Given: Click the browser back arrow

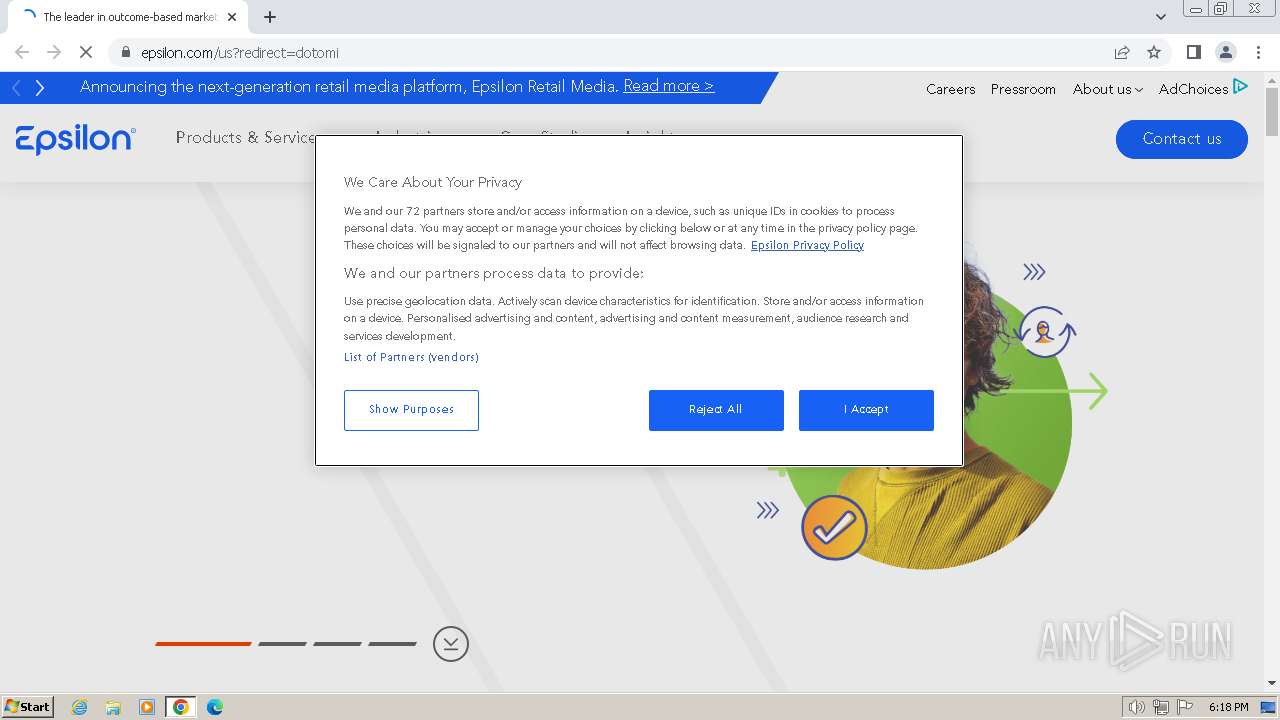Looking at the screenshot, I should tap(22, 52).
